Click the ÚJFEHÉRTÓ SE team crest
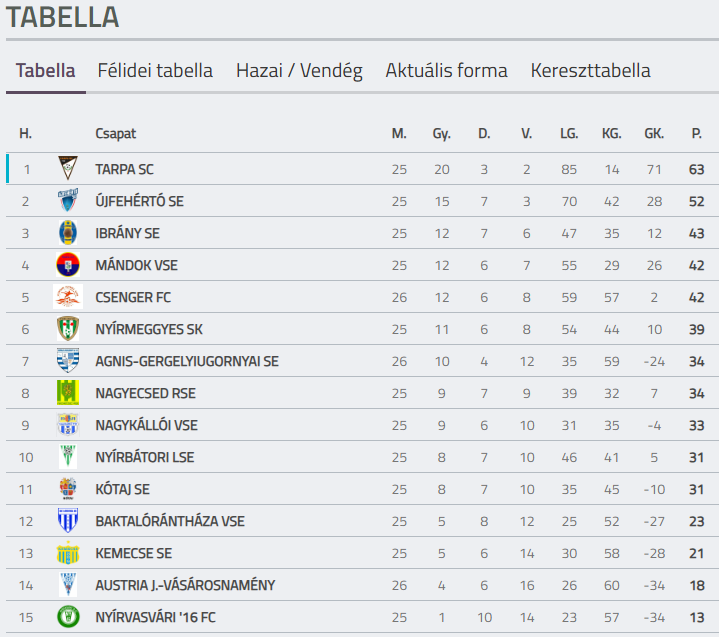The height and width of the screenshot is (637, 719). point(68,200)
